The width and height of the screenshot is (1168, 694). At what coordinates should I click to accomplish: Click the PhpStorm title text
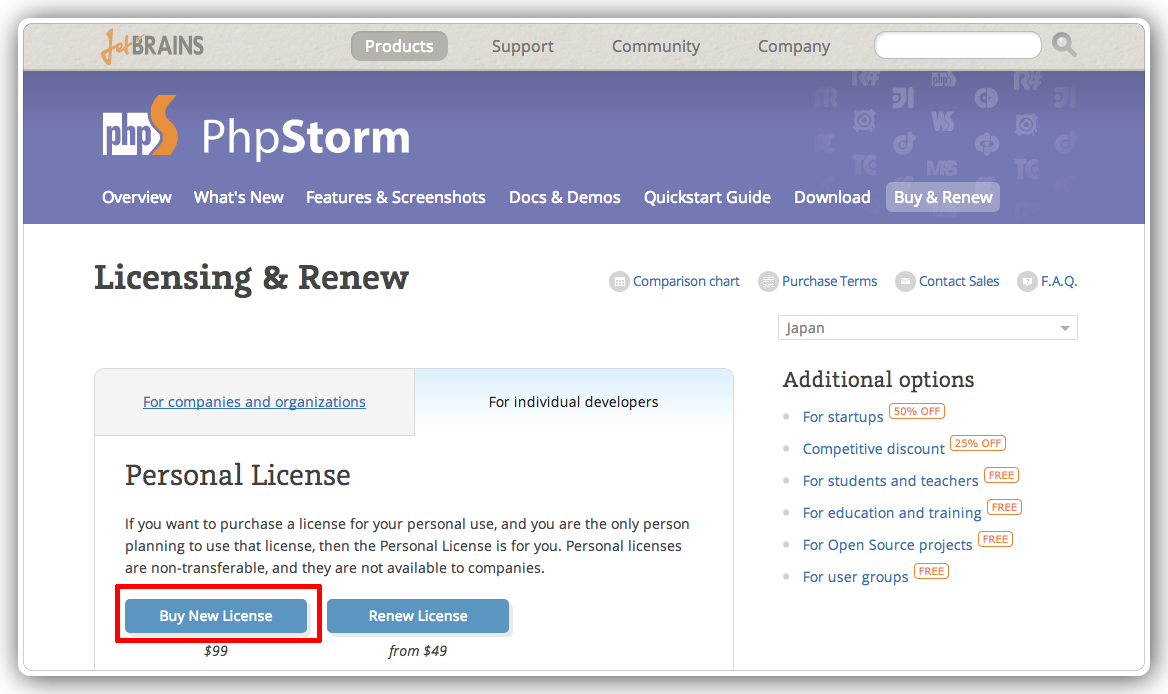[x=305, y=137]
